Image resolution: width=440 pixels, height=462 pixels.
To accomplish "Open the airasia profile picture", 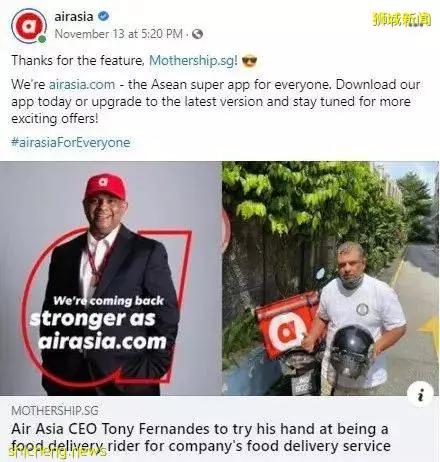I will coord(29,26).
